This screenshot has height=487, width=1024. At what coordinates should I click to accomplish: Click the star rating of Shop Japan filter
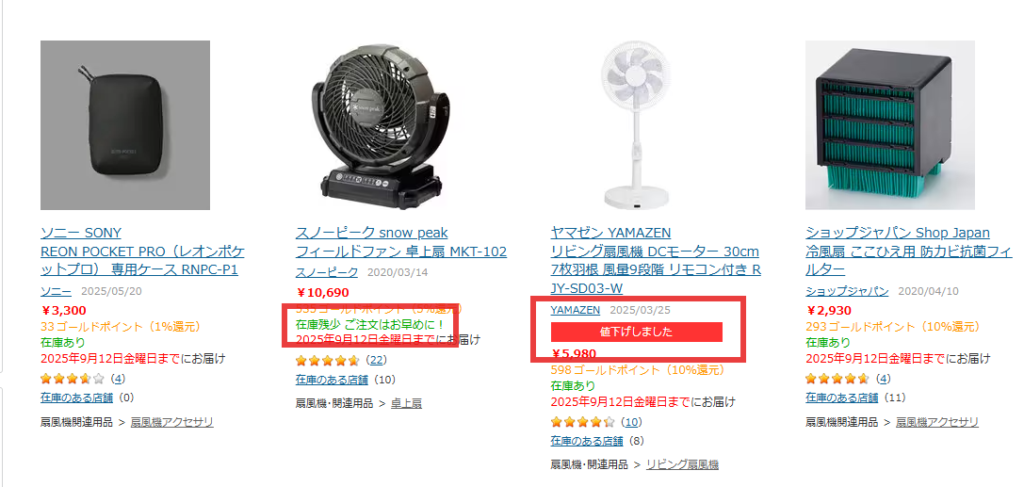click(837, 378)
